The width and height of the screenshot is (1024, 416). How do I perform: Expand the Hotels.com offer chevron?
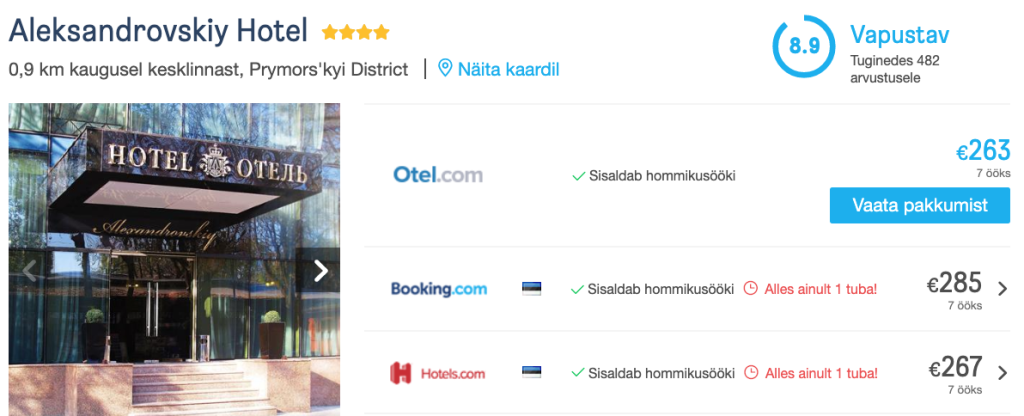point(1003,374)
